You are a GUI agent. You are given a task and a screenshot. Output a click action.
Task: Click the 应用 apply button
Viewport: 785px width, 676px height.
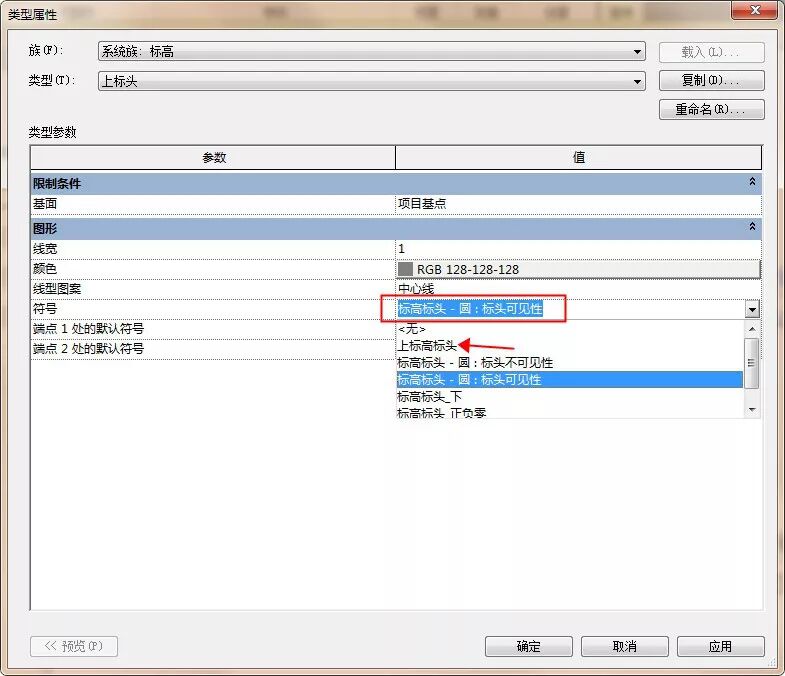(x=720, y=646)
